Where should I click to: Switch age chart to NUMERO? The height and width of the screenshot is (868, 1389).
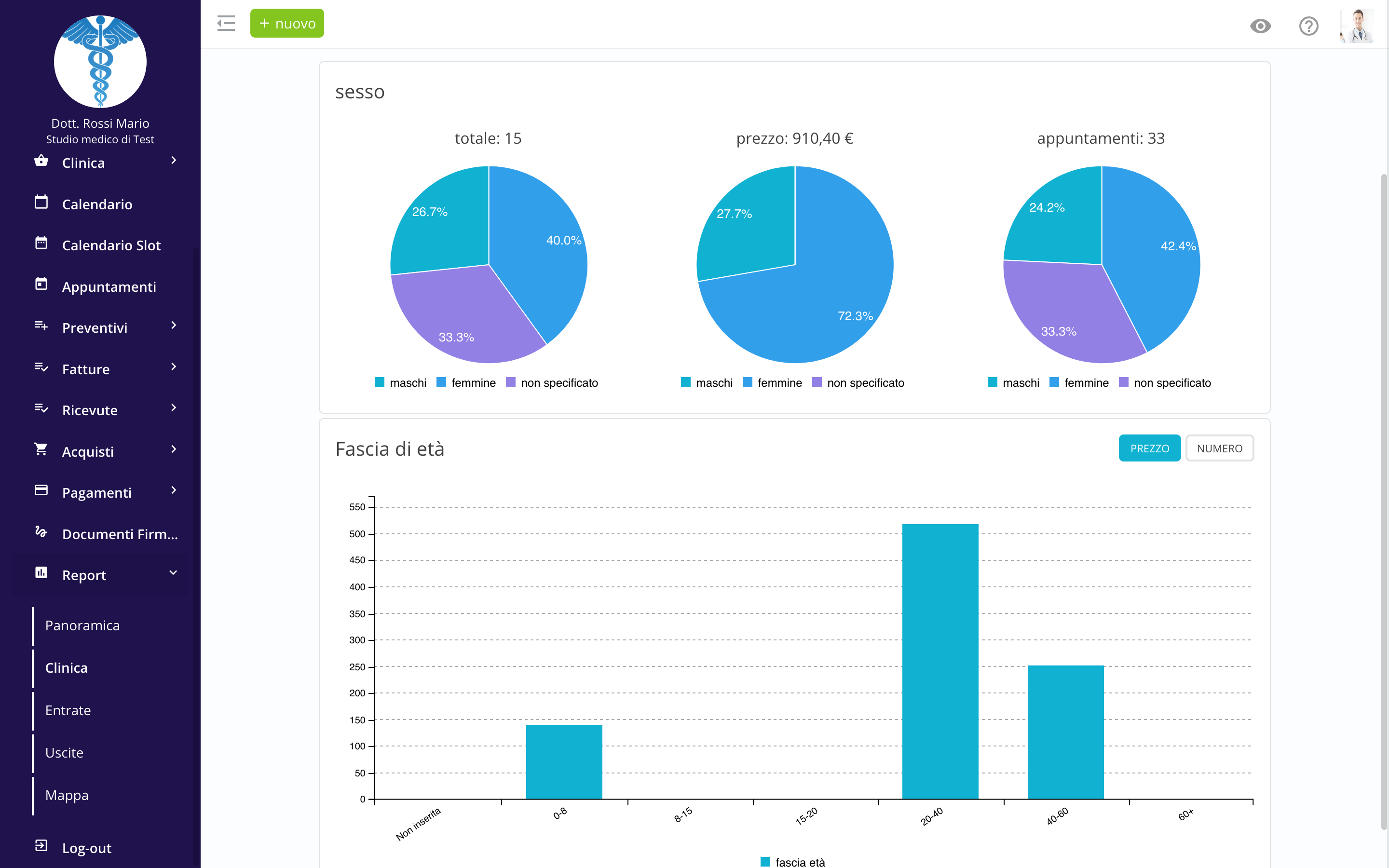tap(1219, 448)
